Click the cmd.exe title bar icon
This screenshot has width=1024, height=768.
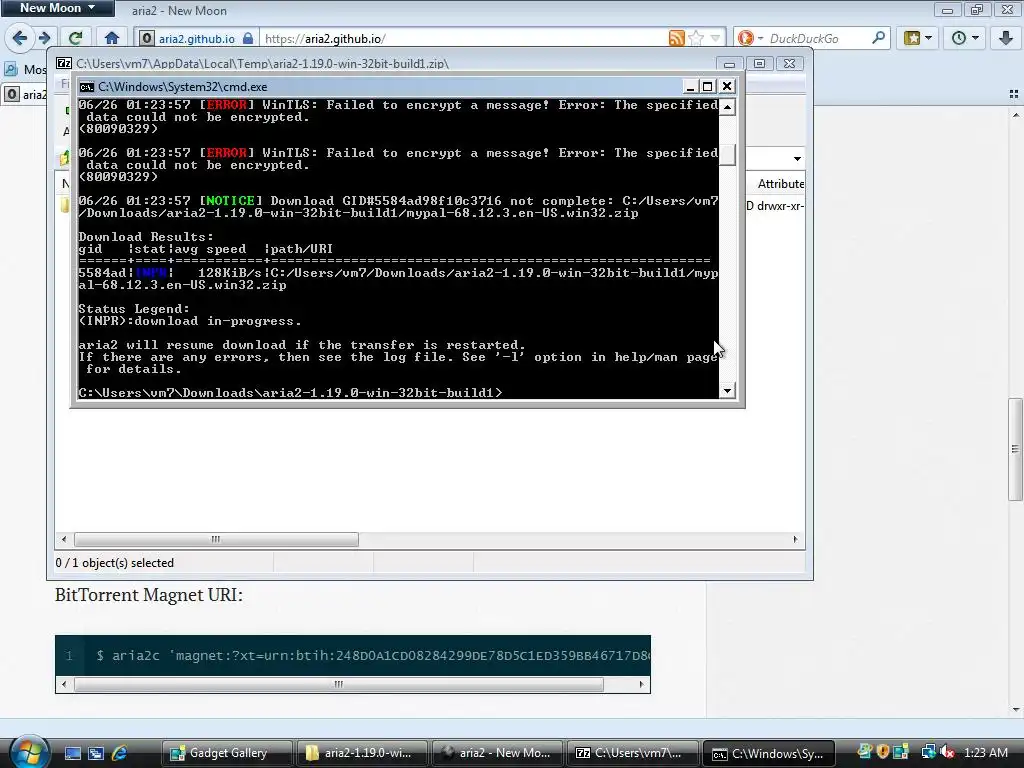pos(86,87)
